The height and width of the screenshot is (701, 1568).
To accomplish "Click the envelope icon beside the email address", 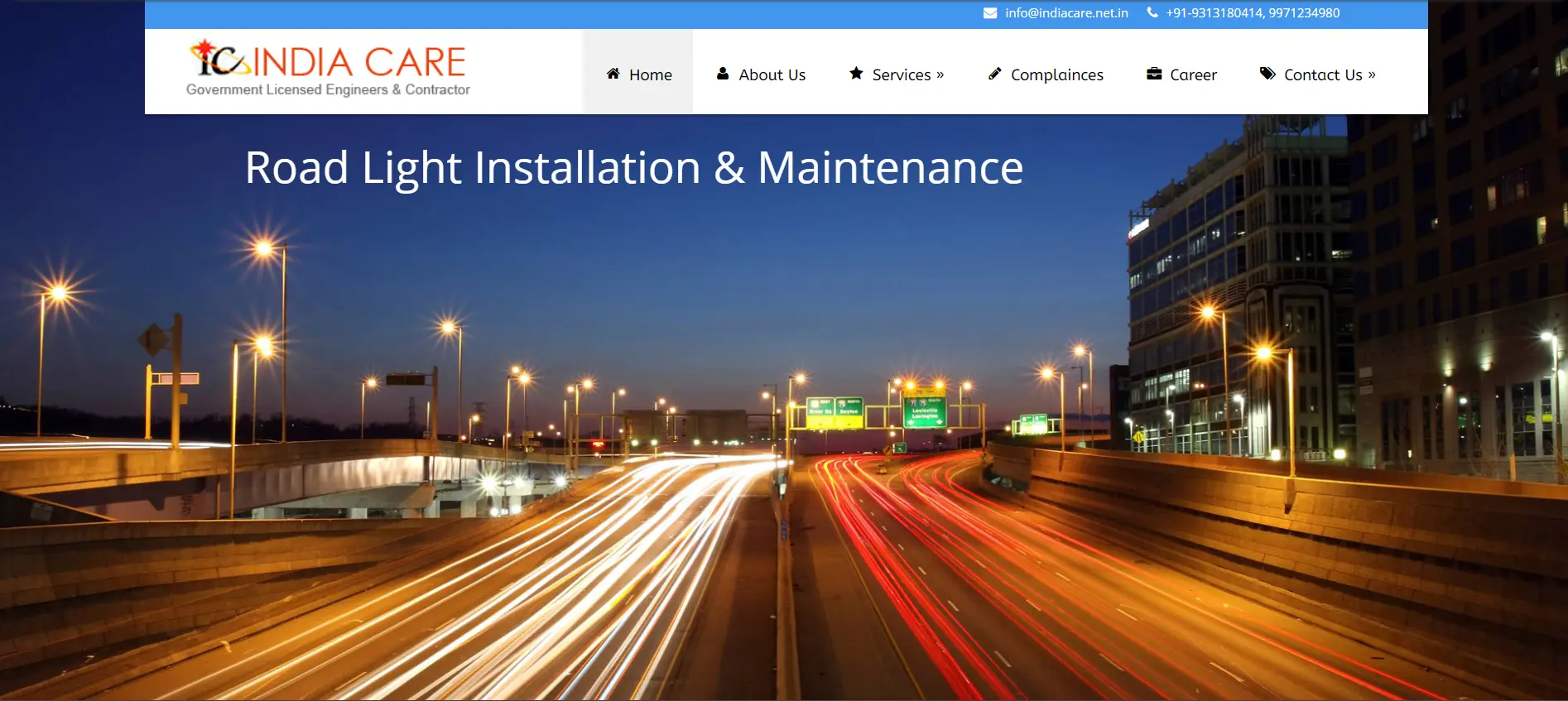I will (x=989, y=13).
